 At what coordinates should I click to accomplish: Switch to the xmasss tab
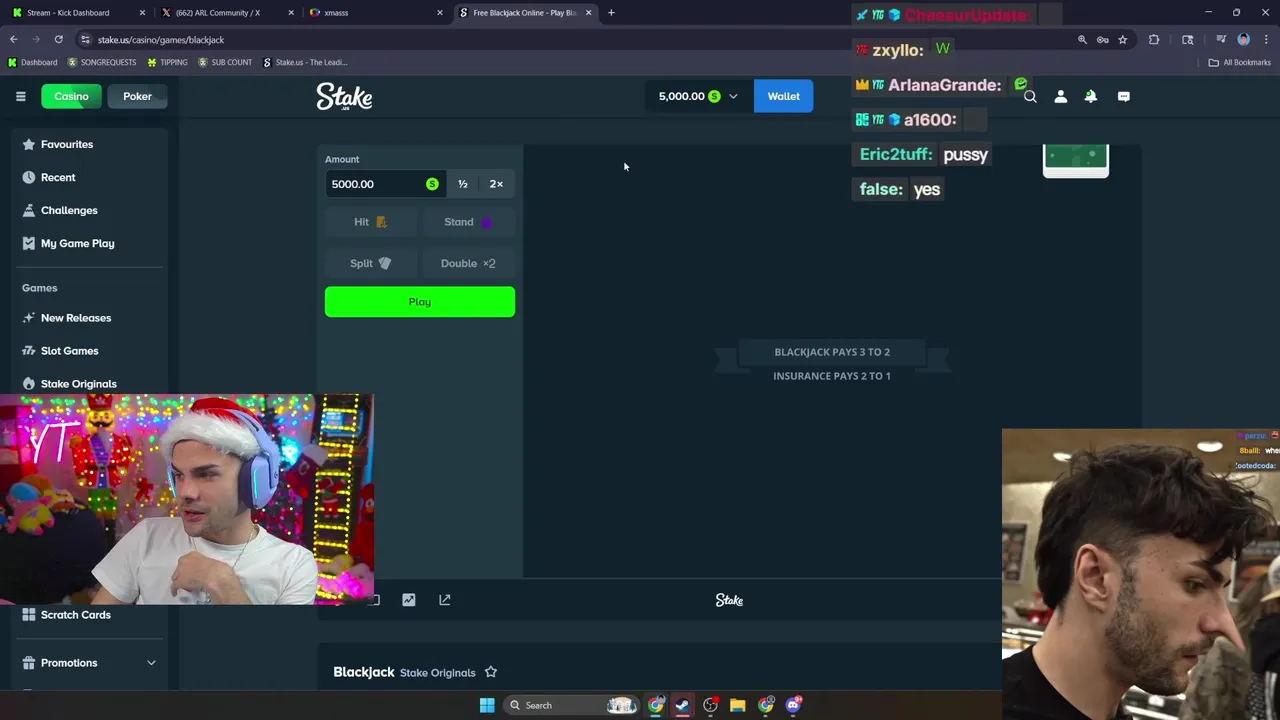(x=374, y=13)
